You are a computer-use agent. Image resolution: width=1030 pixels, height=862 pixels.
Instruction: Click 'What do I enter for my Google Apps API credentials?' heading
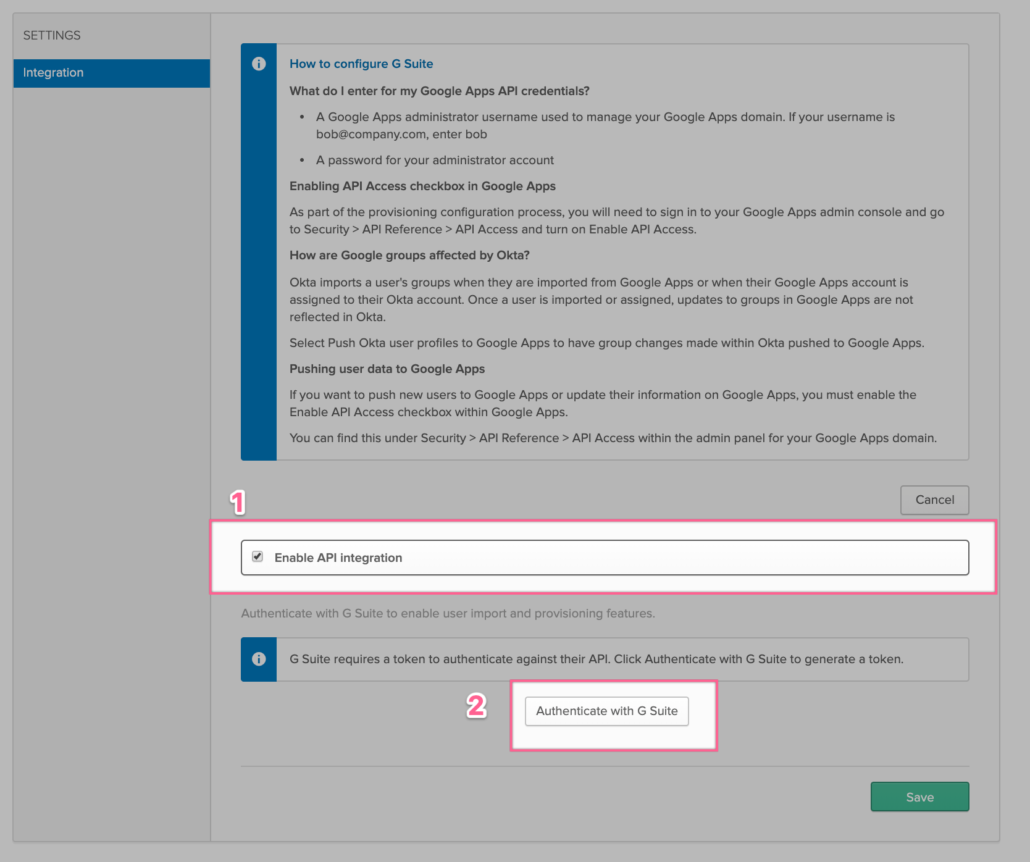[x=439, y=91]
